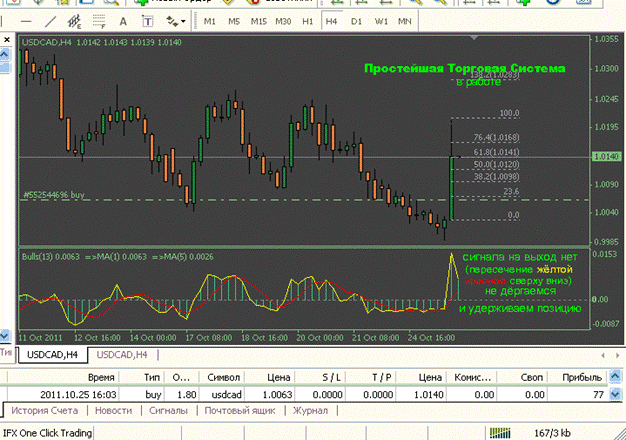Switch to the second USDCAD,H4 chart tab
Image resolution: width=626 pixels, height=440 pixels.
click(x=122, y=355)
